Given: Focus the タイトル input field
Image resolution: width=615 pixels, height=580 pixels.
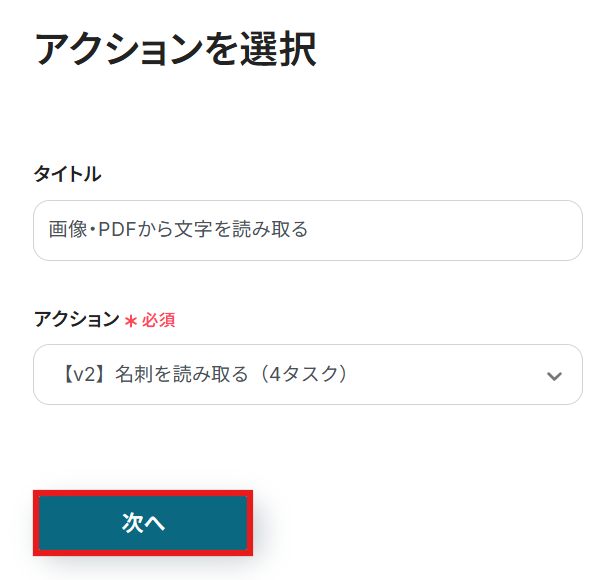Looking at the screenshot, I should tap(307, 230).
